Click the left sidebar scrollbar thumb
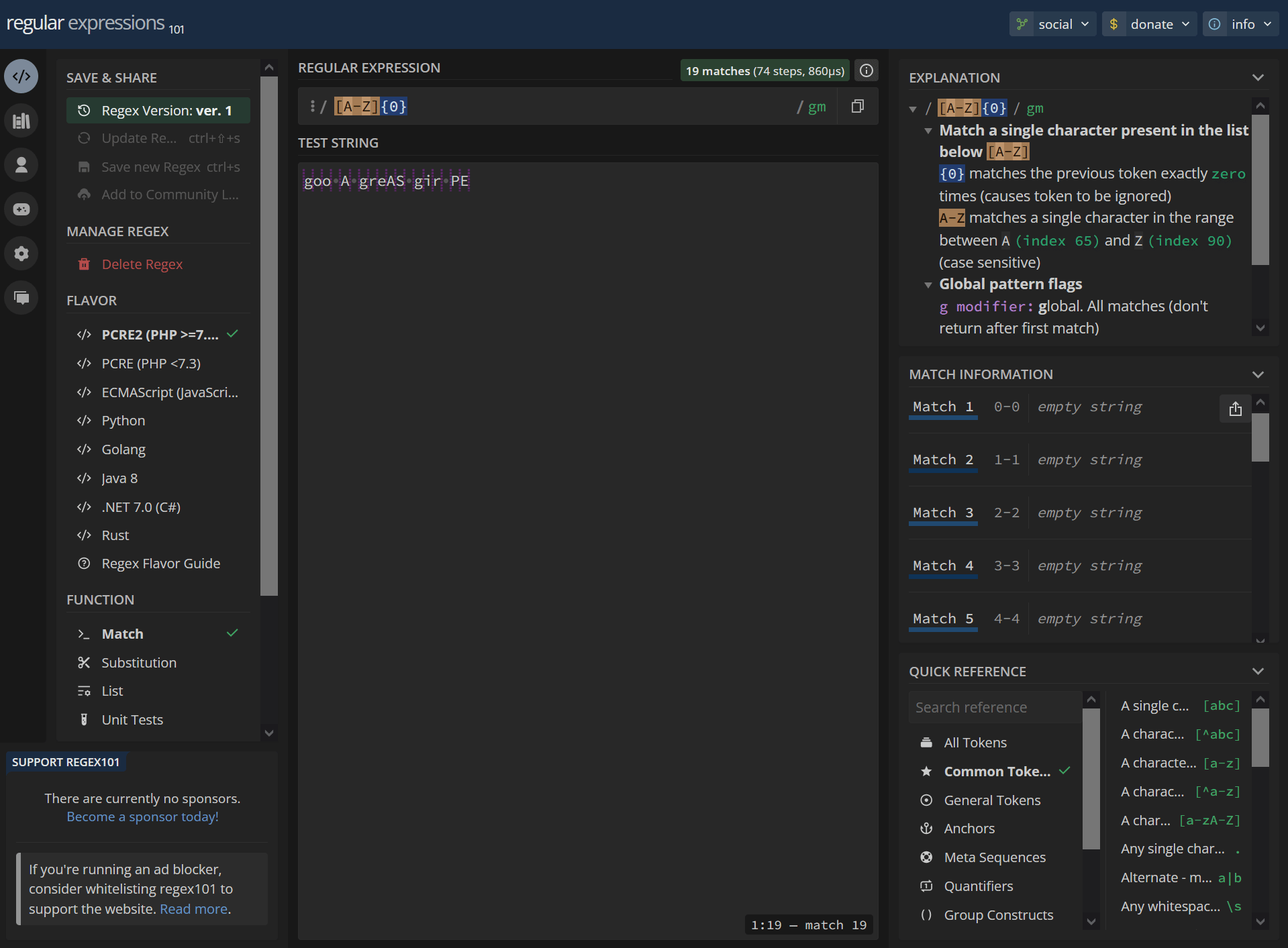The image size is (1288, 948). (269, 336)
